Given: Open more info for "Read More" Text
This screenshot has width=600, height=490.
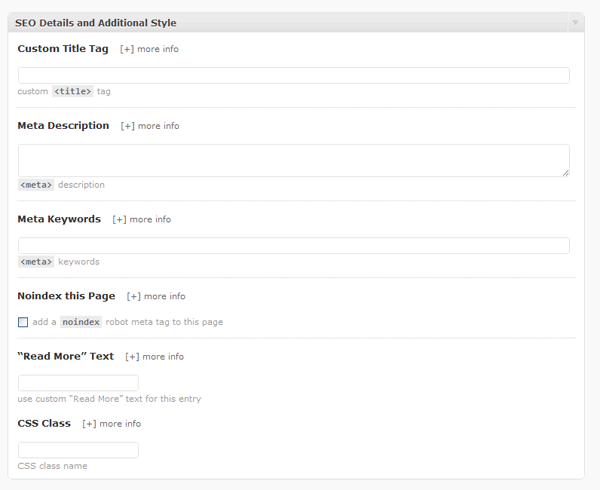Looking at the screenshot, I should tap(155, 356).
